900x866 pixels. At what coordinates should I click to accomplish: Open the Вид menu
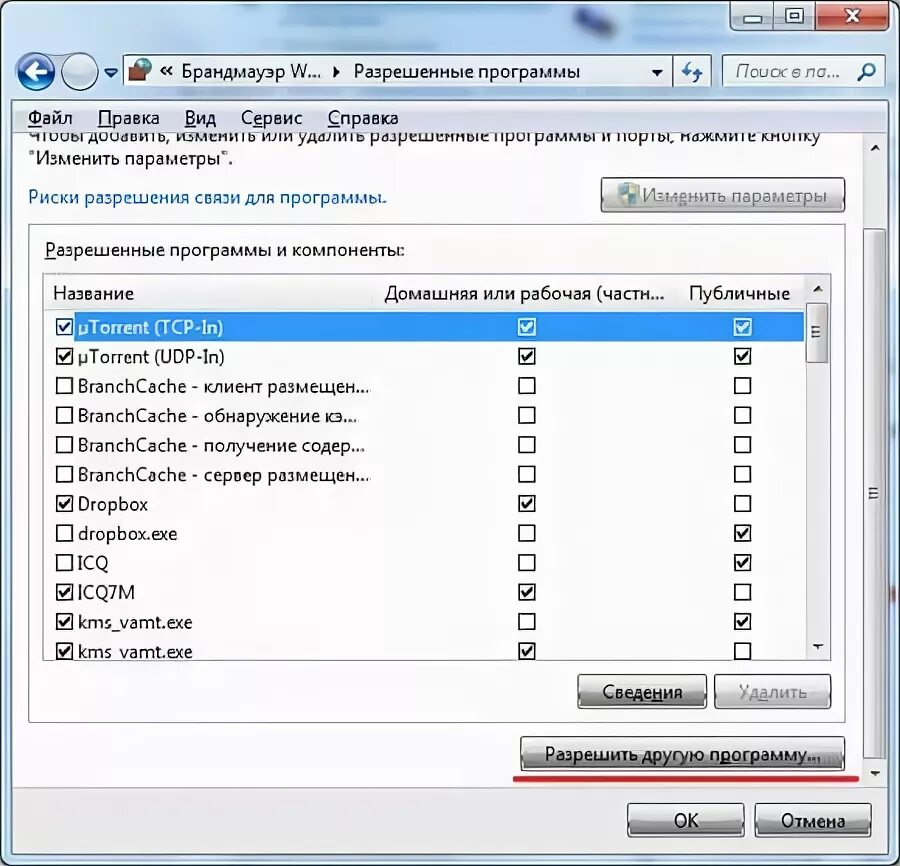pyautogui.click(x=200, y=118)
